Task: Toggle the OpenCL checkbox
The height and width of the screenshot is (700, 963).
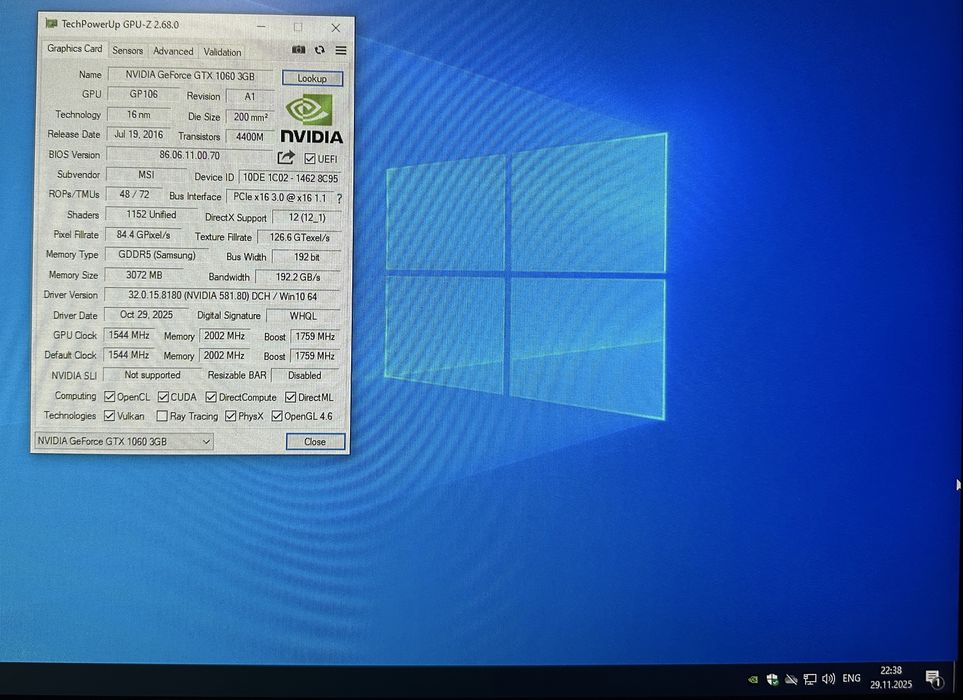Action: [109, 397]
